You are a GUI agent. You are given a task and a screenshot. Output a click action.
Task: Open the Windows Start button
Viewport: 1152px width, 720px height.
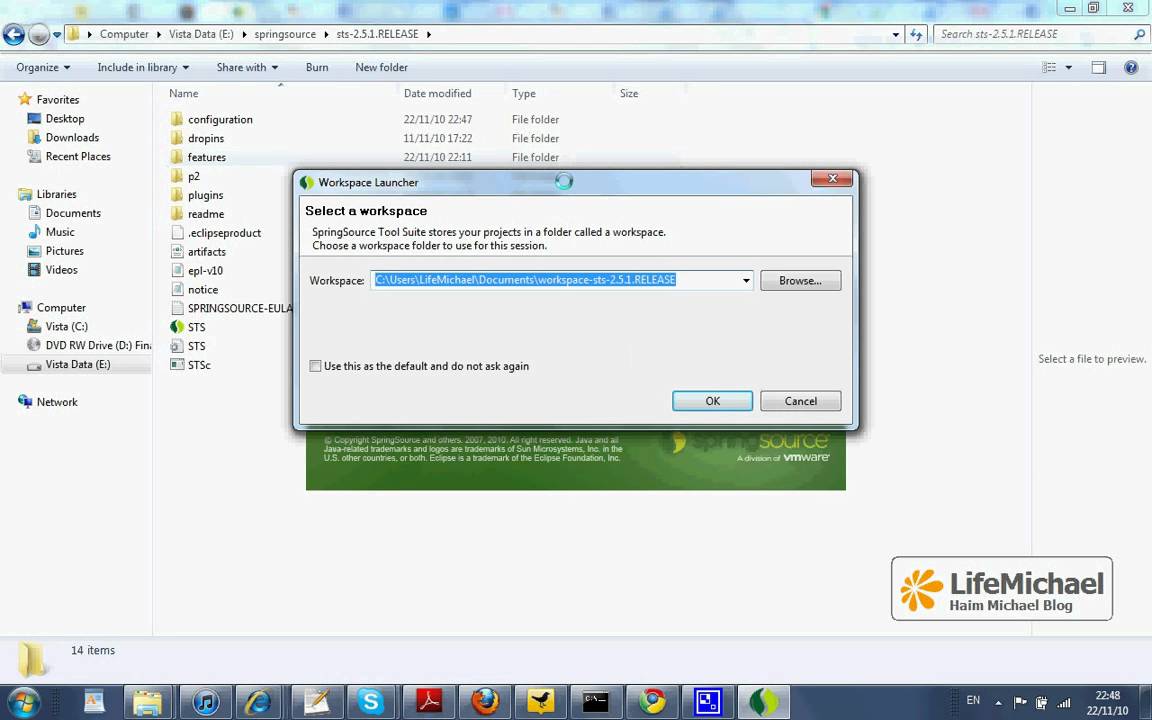24,702
